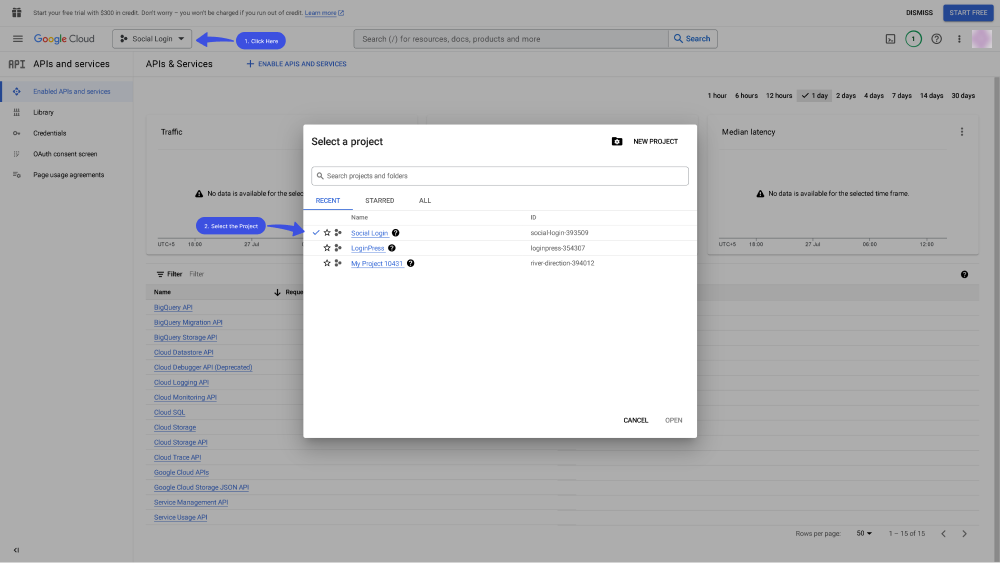
Task: Select the 7 days time range
Action: 902,96
